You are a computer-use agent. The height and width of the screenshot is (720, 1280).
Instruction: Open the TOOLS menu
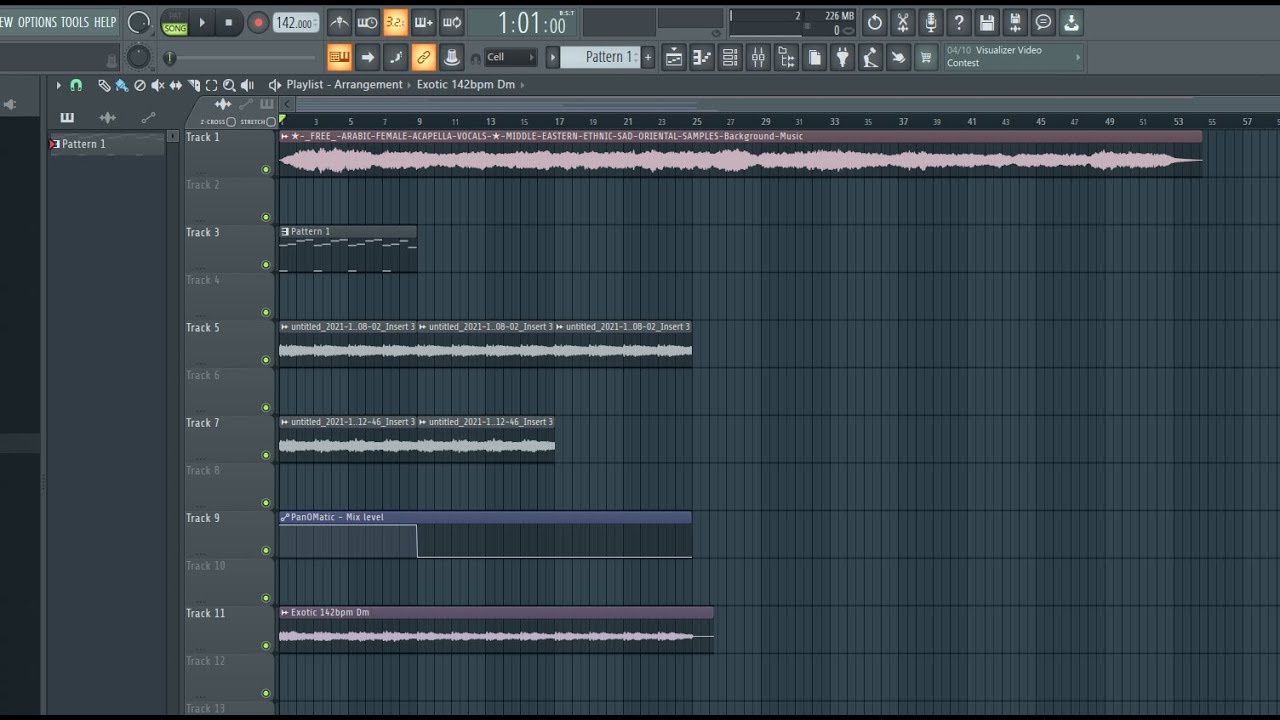pyautogui.click(x=75, y=22)
